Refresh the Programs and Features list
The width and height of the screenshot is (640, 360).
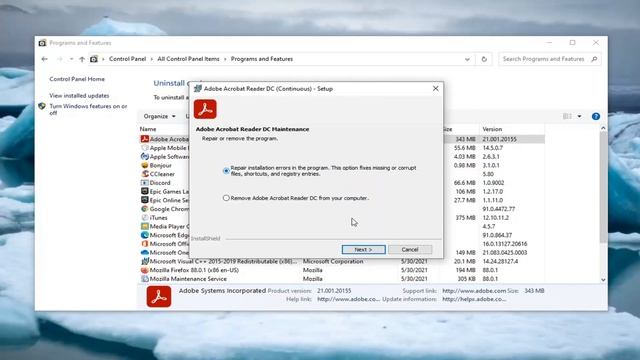point(484,59)
